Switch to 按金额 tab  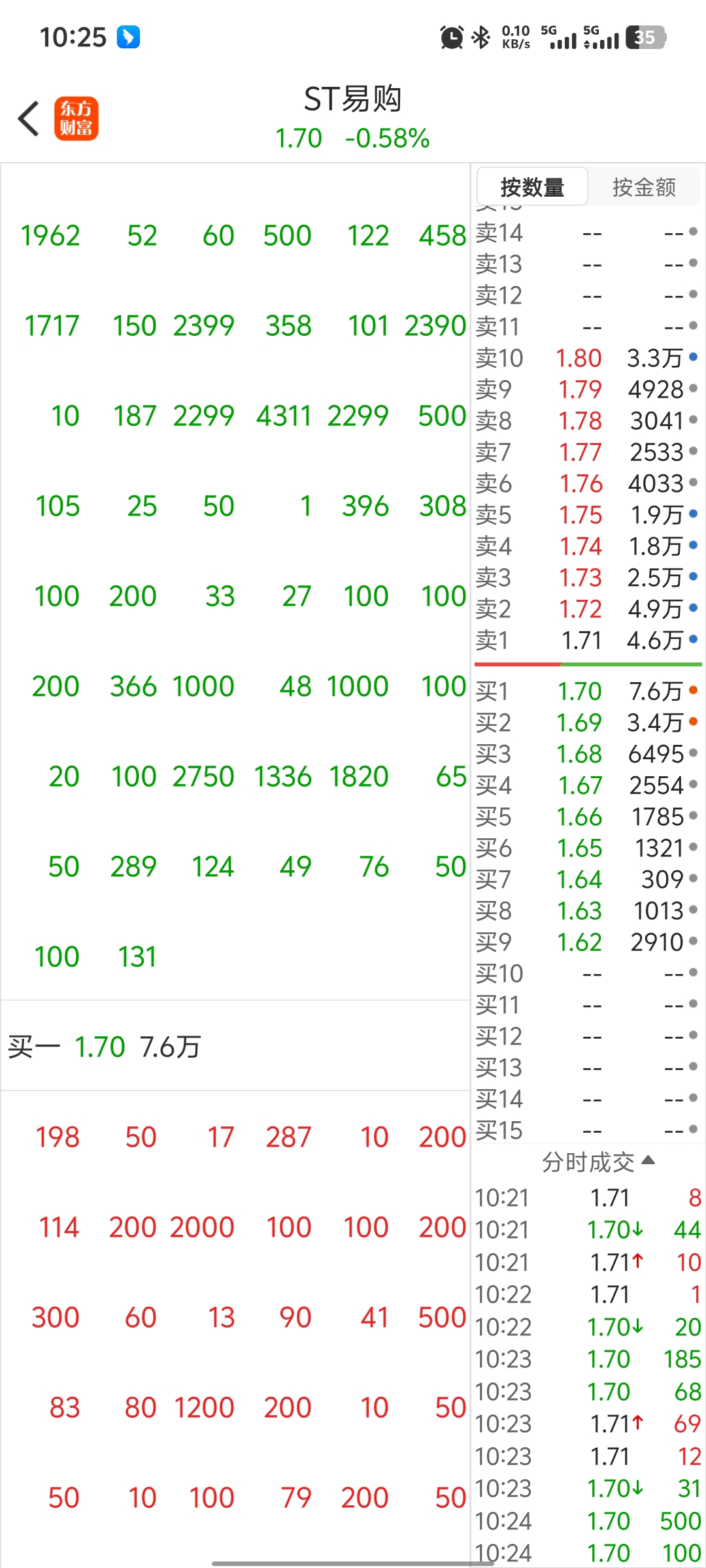pos(644,187)
